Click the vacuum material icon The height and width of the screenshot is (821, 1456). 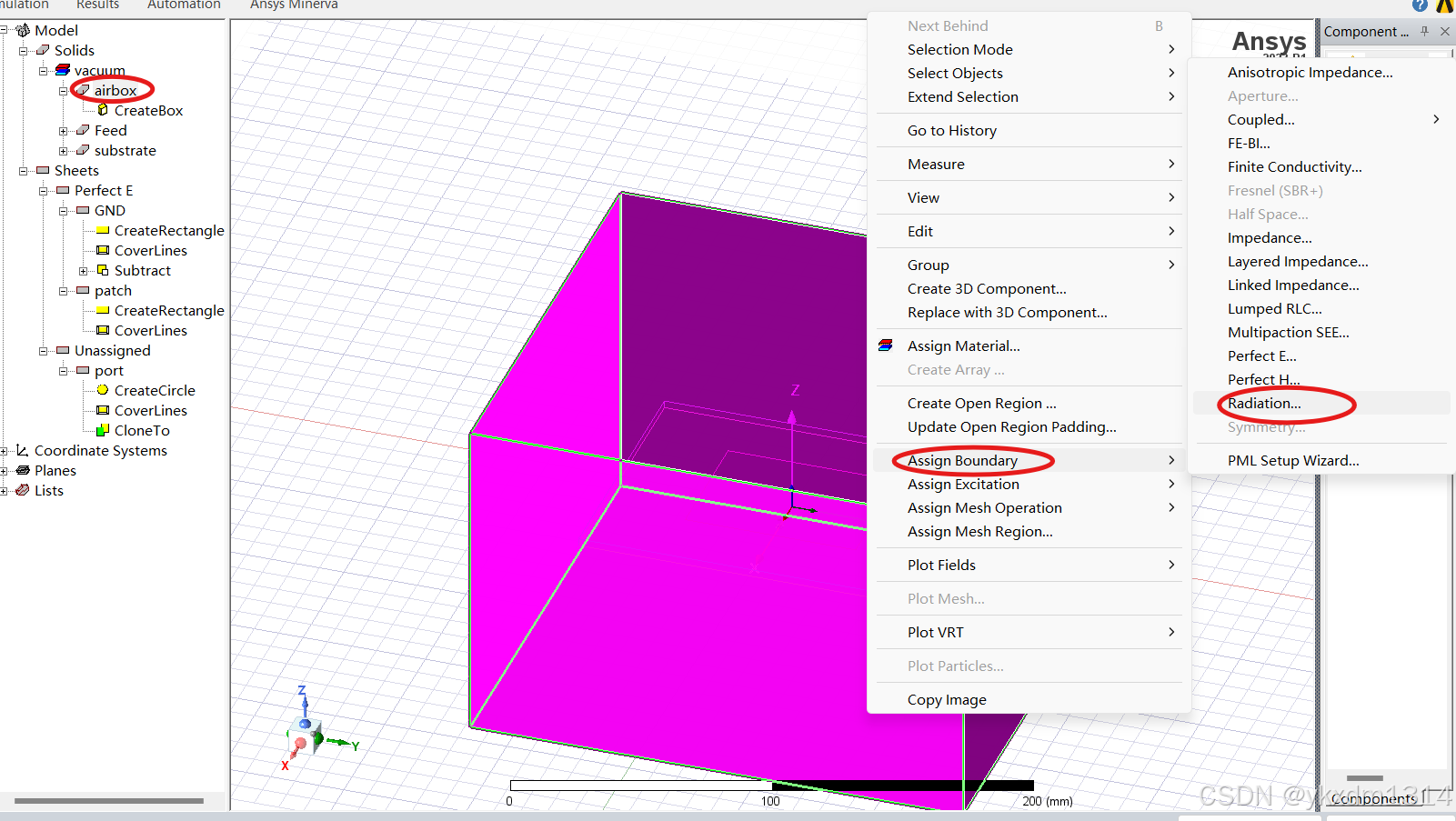63,70
